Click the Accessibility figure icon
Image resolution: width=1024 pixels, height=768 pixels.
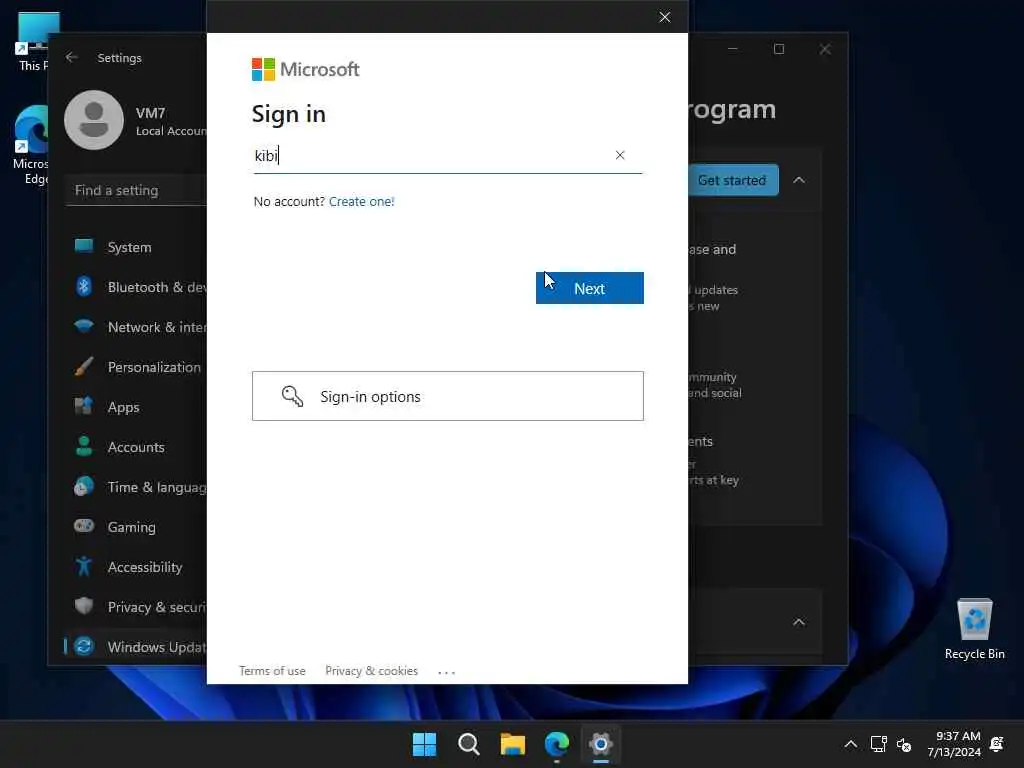tap(84, 566)
